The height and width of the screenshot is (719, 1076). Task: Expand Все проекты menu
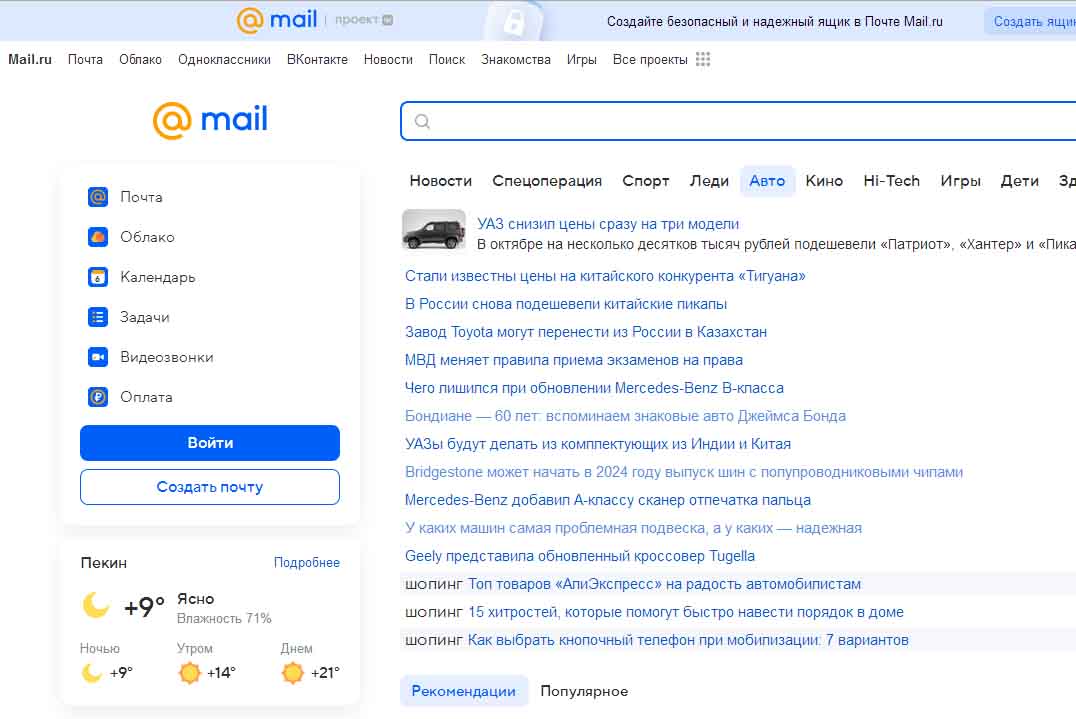650,60
